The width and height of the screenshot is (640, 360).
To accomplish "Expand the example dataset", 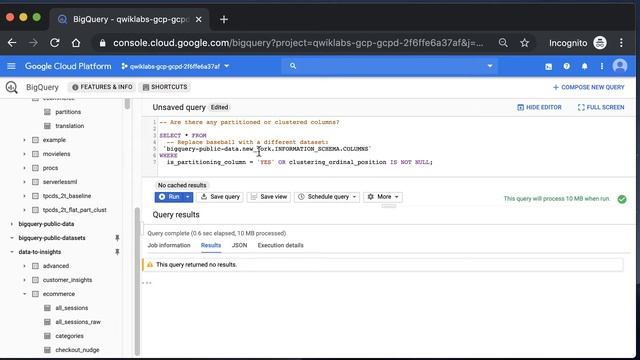I will [x=24, y=140].
